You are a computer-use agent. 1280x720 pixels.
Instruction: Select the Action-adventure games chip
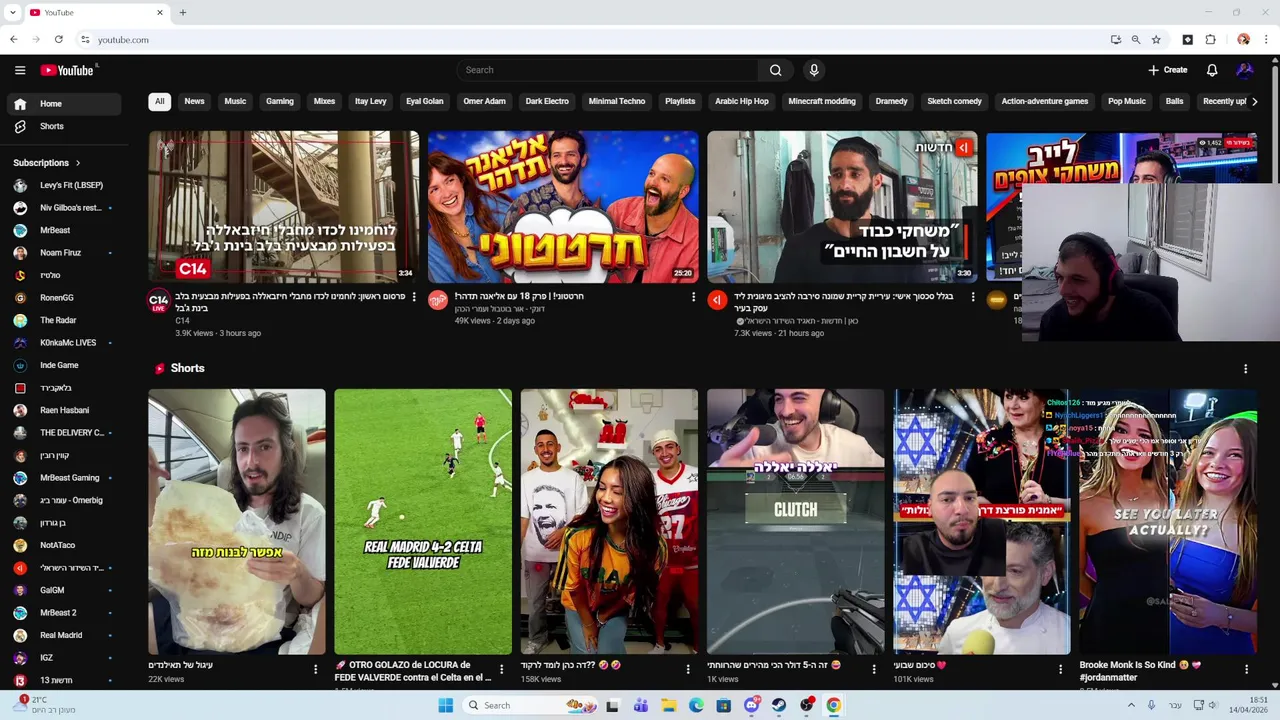click(1045, 101)
